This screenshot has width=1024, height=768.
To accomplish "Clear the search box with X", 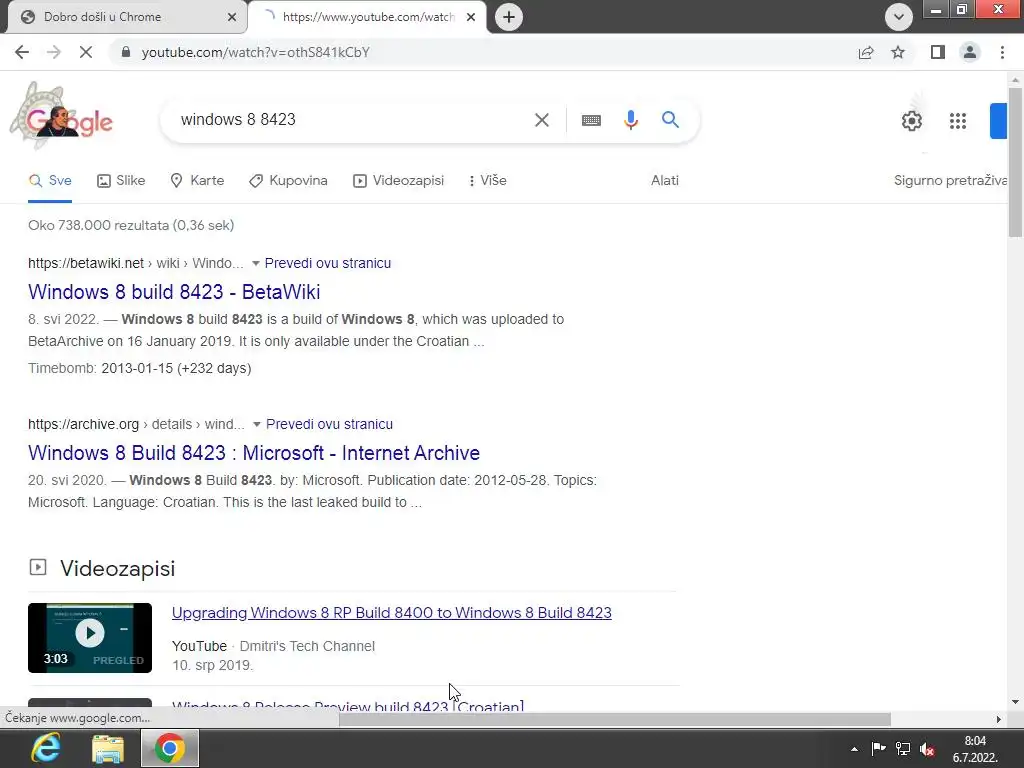I will click(x=541, y=120).
